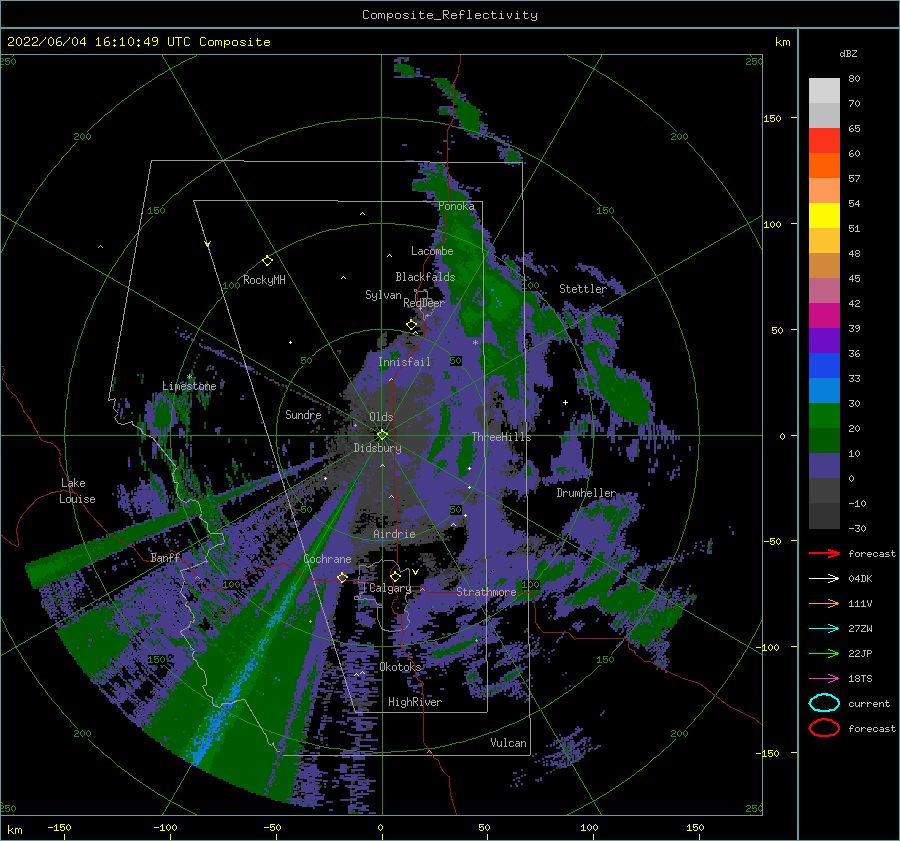Click the Airdrie town label

tap(394, 534)
